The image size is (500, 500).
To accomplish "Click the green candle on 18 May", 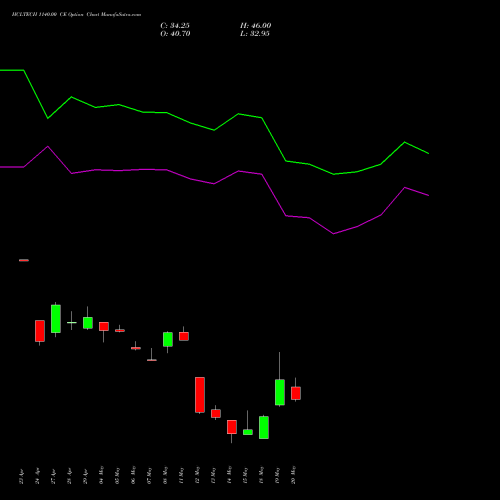I will pyautogui.click(x=264, y=427).
